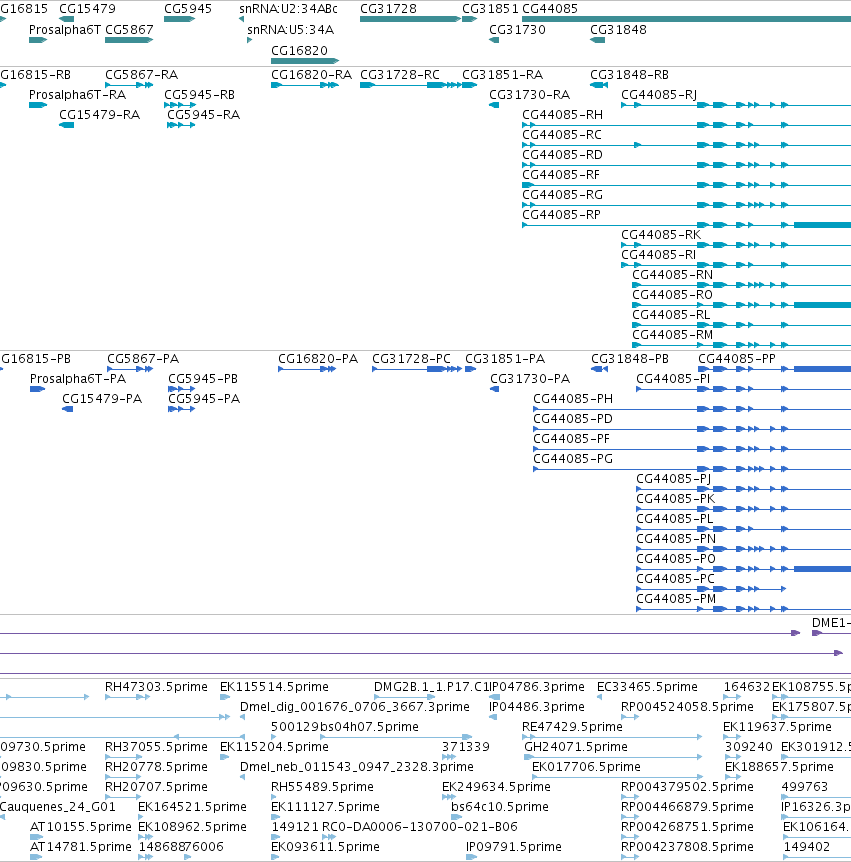Select protein label "CG44085-PC"
851x862 pixels.
point(675,579)
